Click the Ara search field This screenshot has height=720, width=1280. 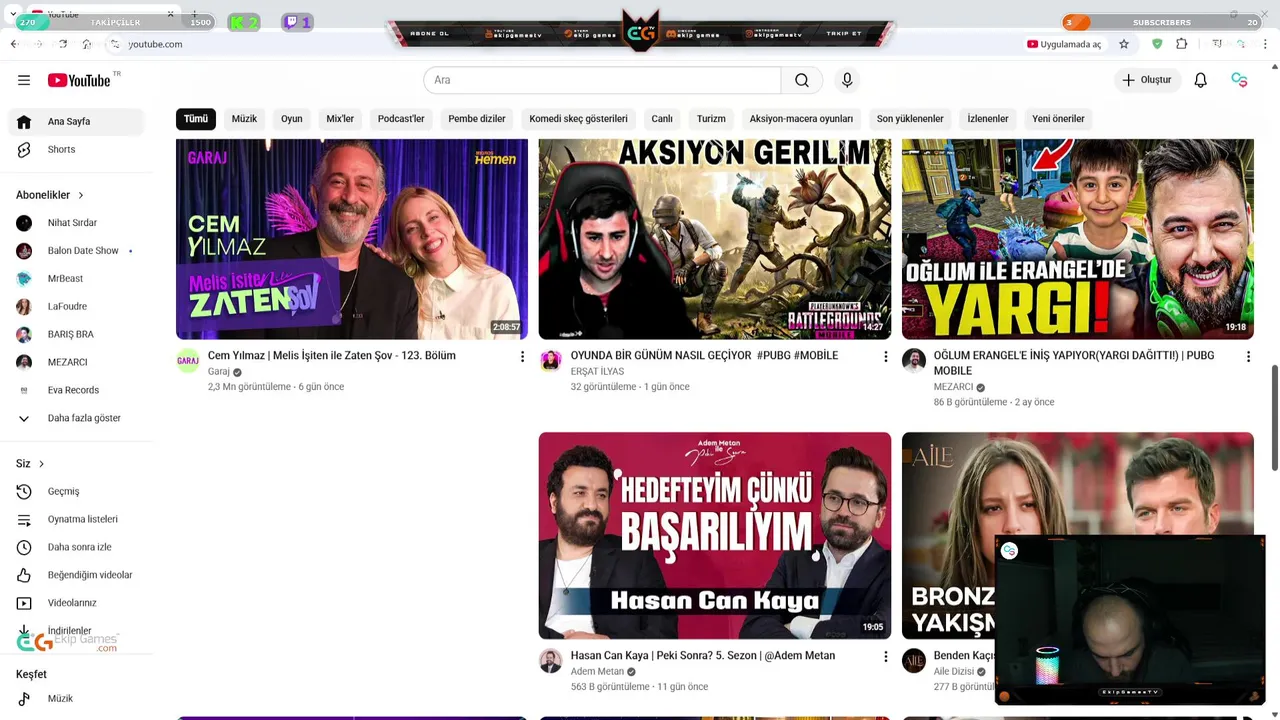click(x=602, y=80)
